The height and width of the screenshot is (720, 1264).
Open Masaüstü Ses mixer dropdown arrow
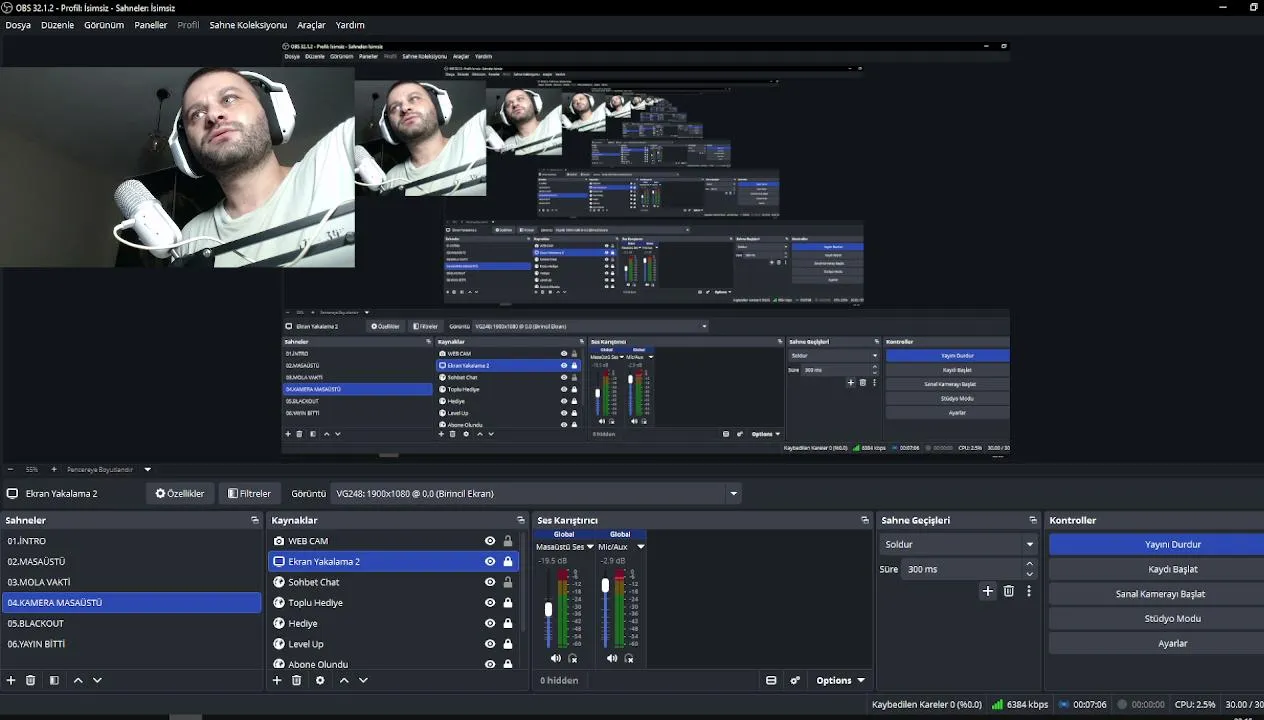click(591, 547)
